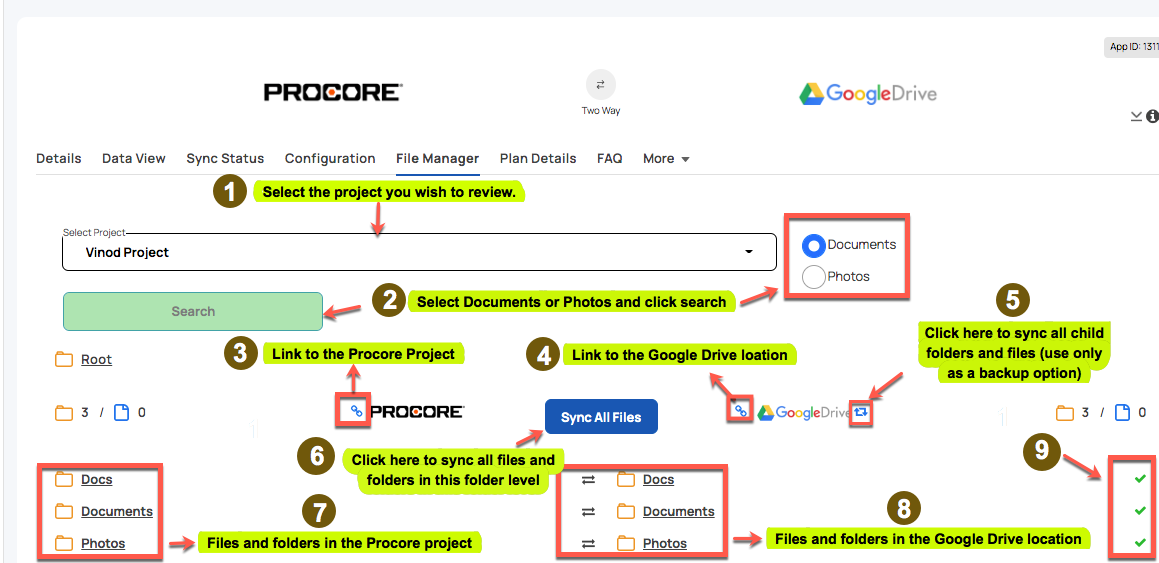This screenshot has height=563, width=1159.
Task: Open the FAQ tab
Action: (610, 158)
